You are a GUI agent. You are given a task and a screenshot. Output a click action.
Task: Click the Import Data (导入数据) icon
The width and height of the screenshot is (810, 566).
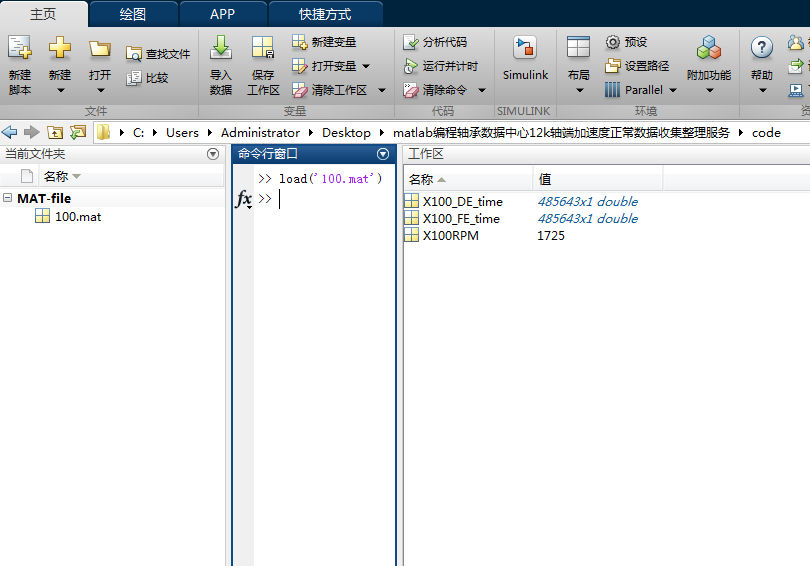[221, 48]
